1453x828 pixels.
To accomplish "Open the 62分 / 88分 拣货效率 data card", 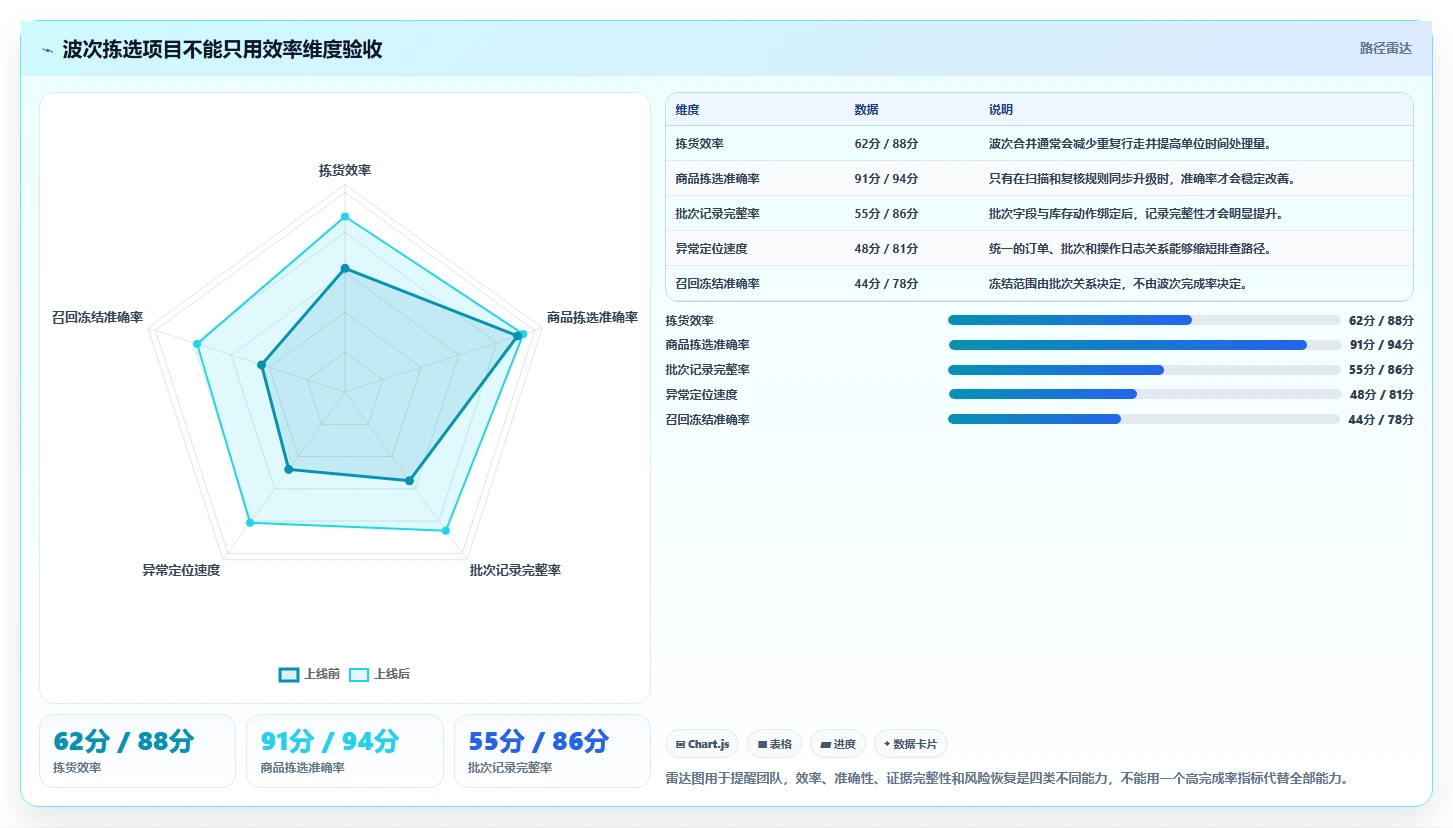I will click(x=137, y=751).
